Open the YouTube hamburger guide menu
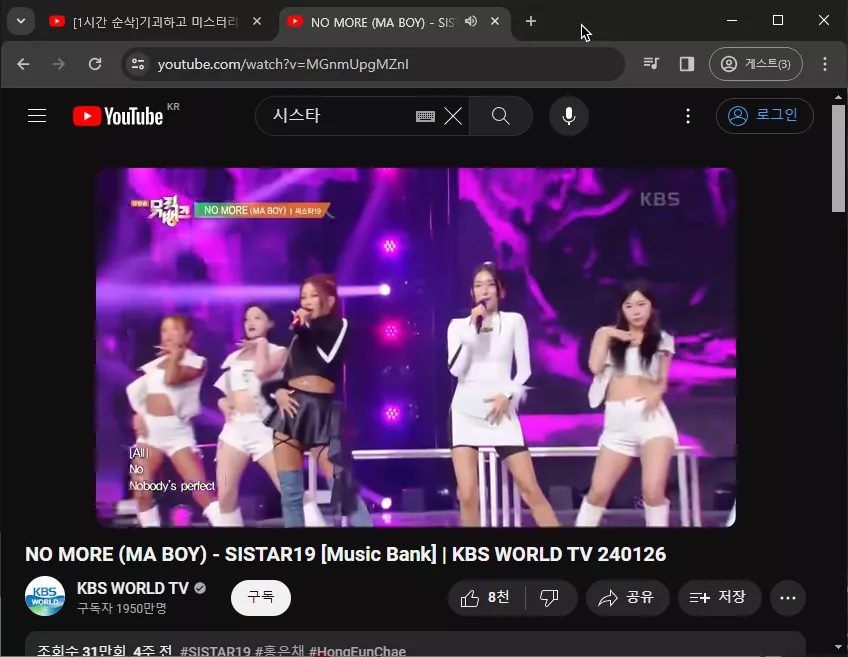The width and height of the screenshot is (848, 657). click(x=37, y=116)
